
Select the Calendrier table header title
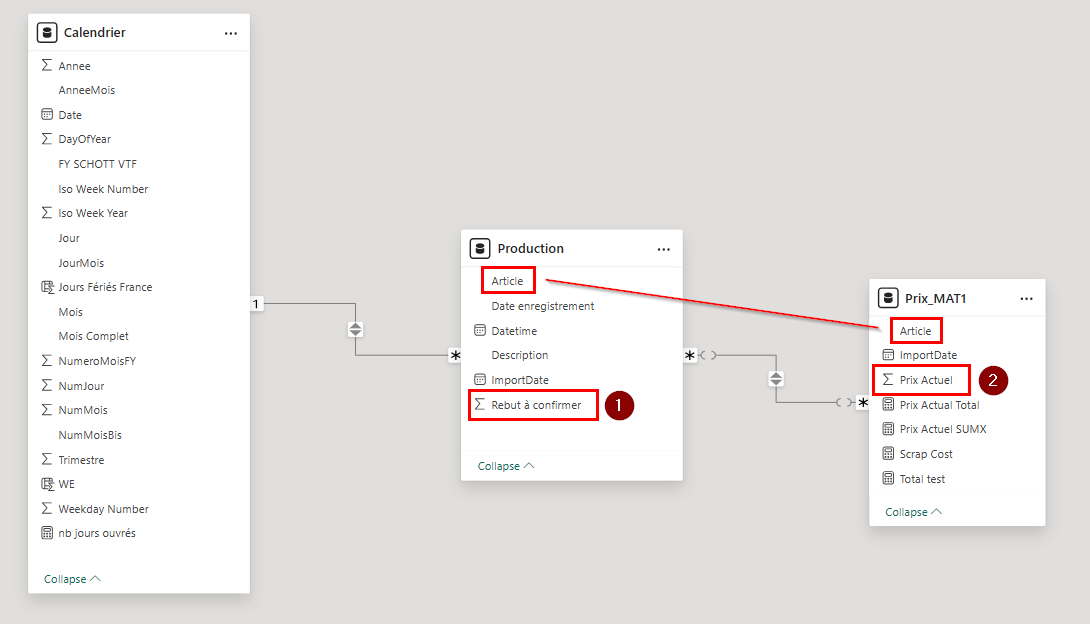point(95,33)
